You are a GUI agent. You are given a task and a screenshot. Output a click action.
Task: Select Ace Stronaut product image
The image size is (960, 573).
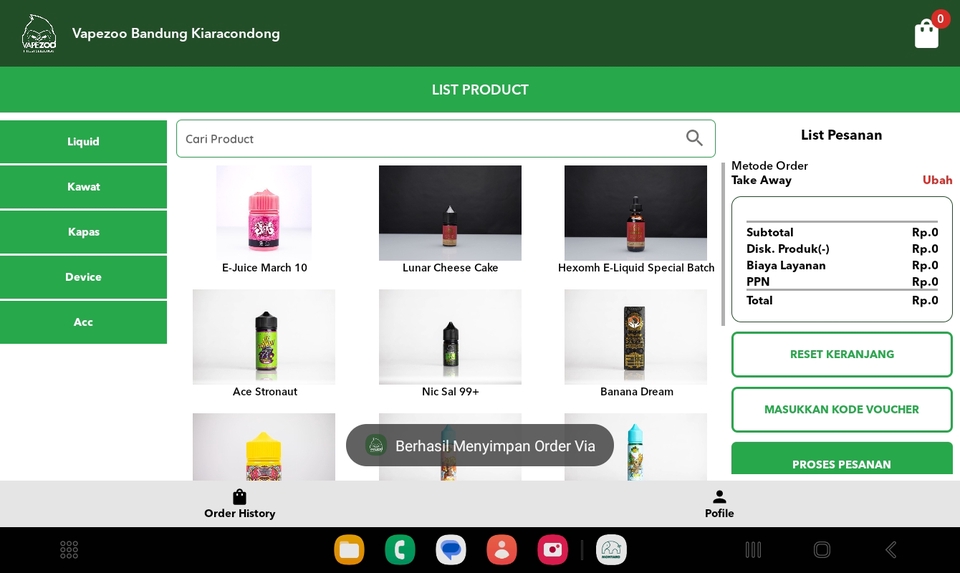[264, 337]
